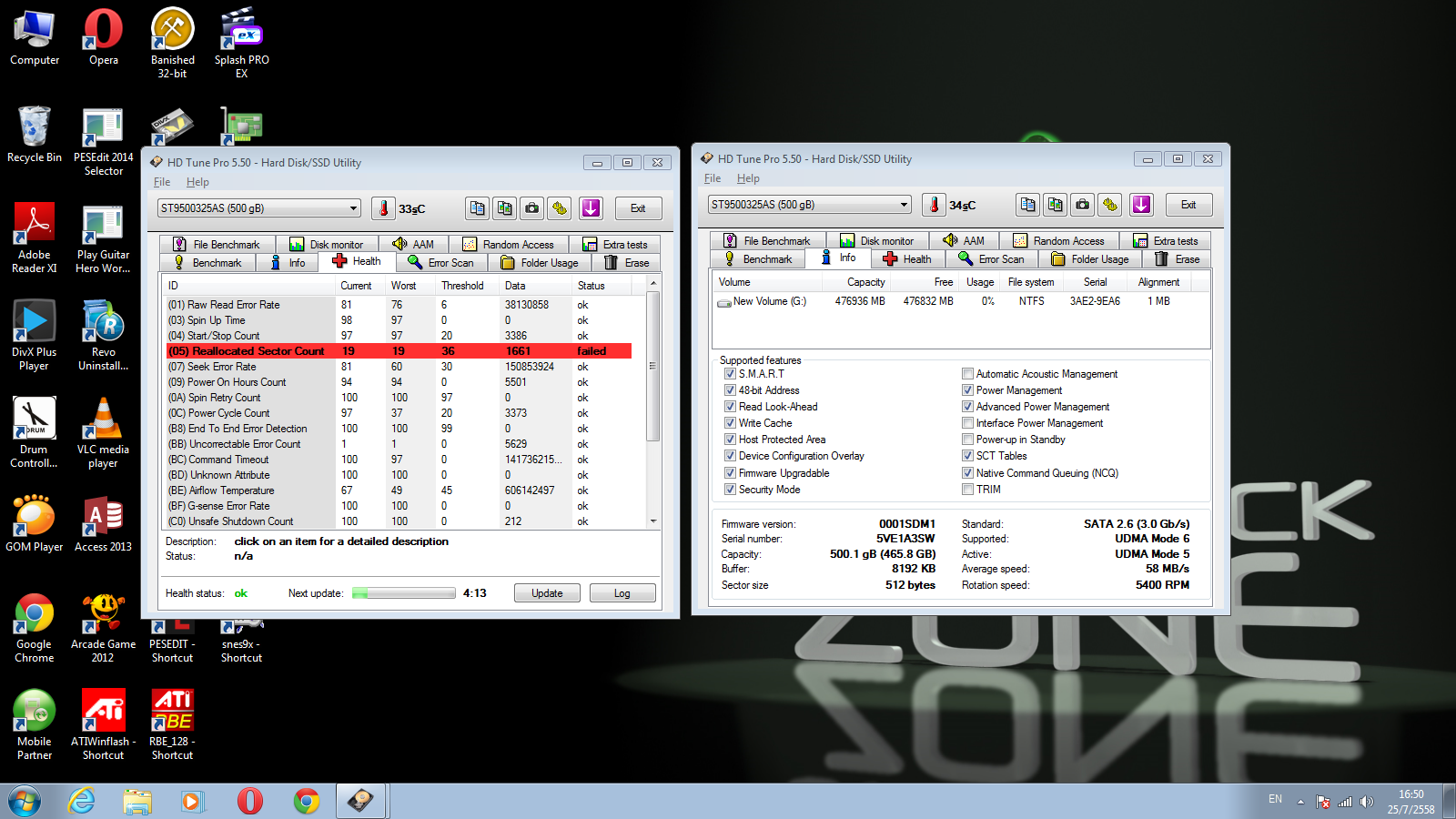Viewport: 1456px width, 819px height.
Task: Toggle the Read Look-Ahead checkbox
Action: [730, 407]
